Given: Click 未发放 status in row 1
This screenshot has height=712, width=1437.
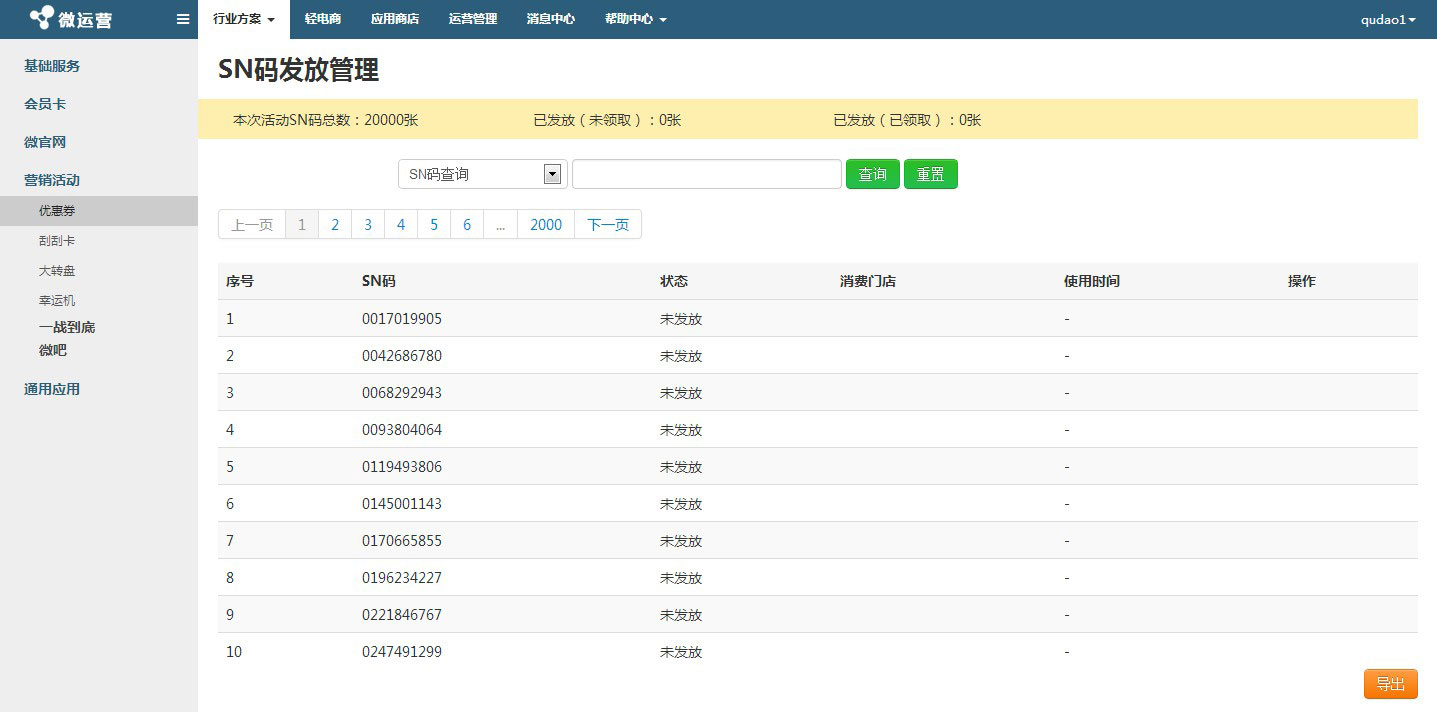Looking at the screenshot, I should (681, 319).
